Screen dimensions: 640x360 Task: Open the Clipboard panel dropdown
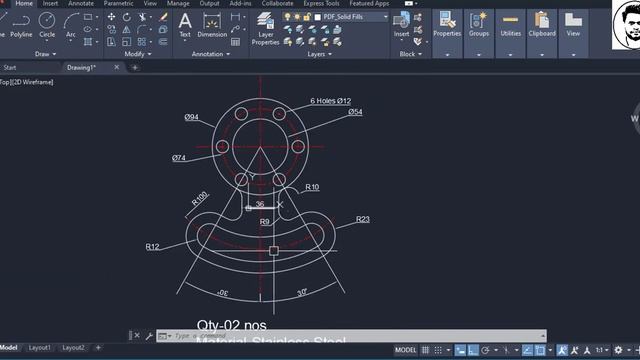pyautogui.click(x=542, y=55)
